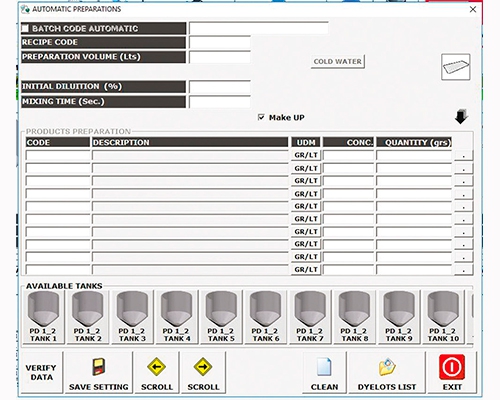
Task: Enable the BATCH CODE AUTOMATIC checkbox
Action: (x=25, y=28)
